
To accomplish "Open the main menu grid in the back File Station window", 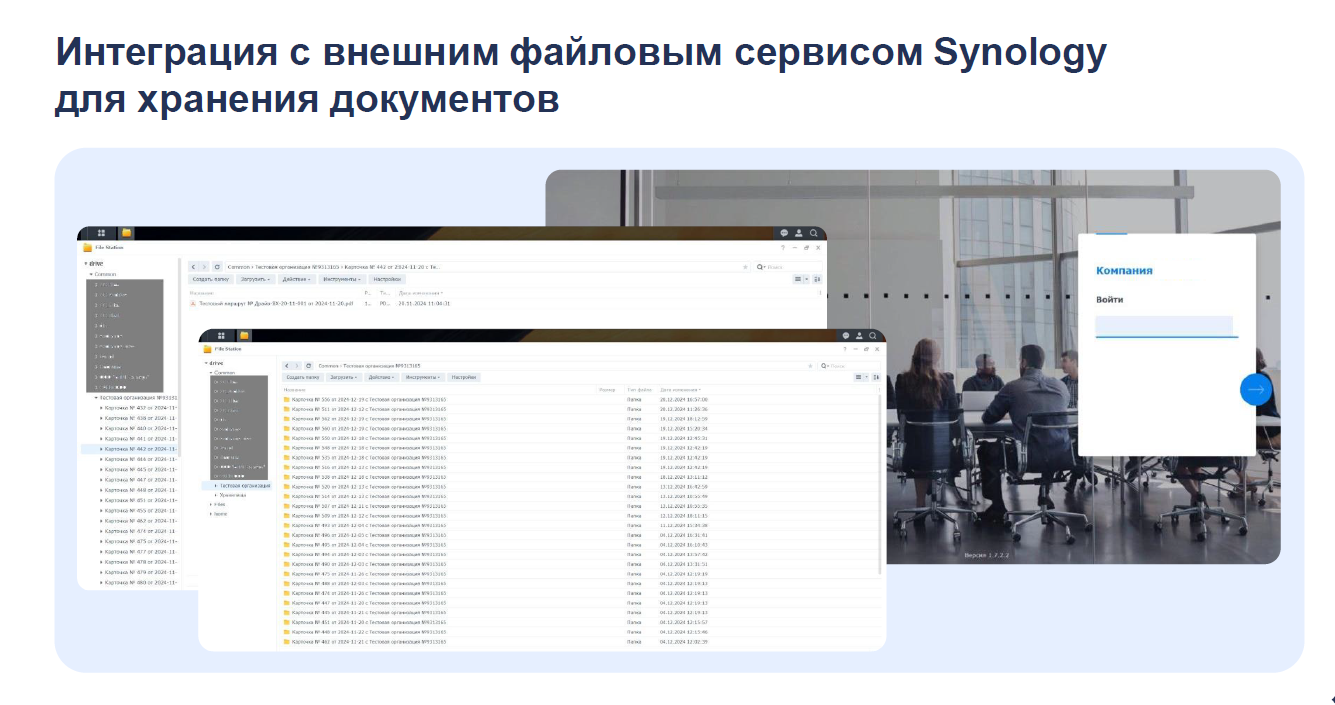I will 101,233.
